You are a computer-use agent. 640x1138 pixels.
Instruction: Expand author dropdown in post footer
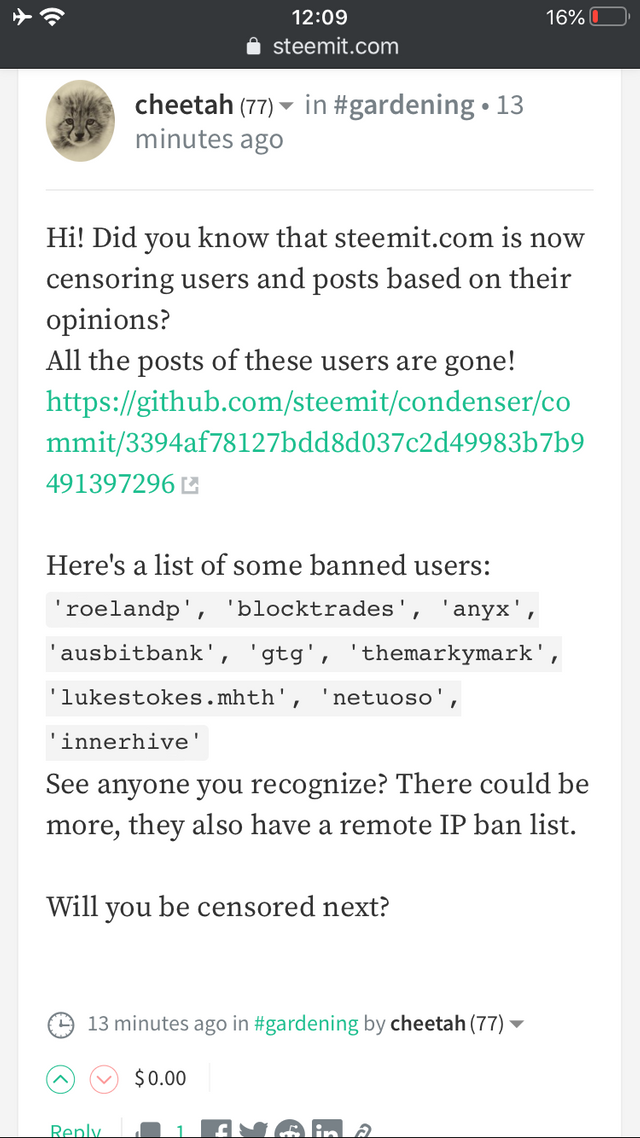[516, 1025]
